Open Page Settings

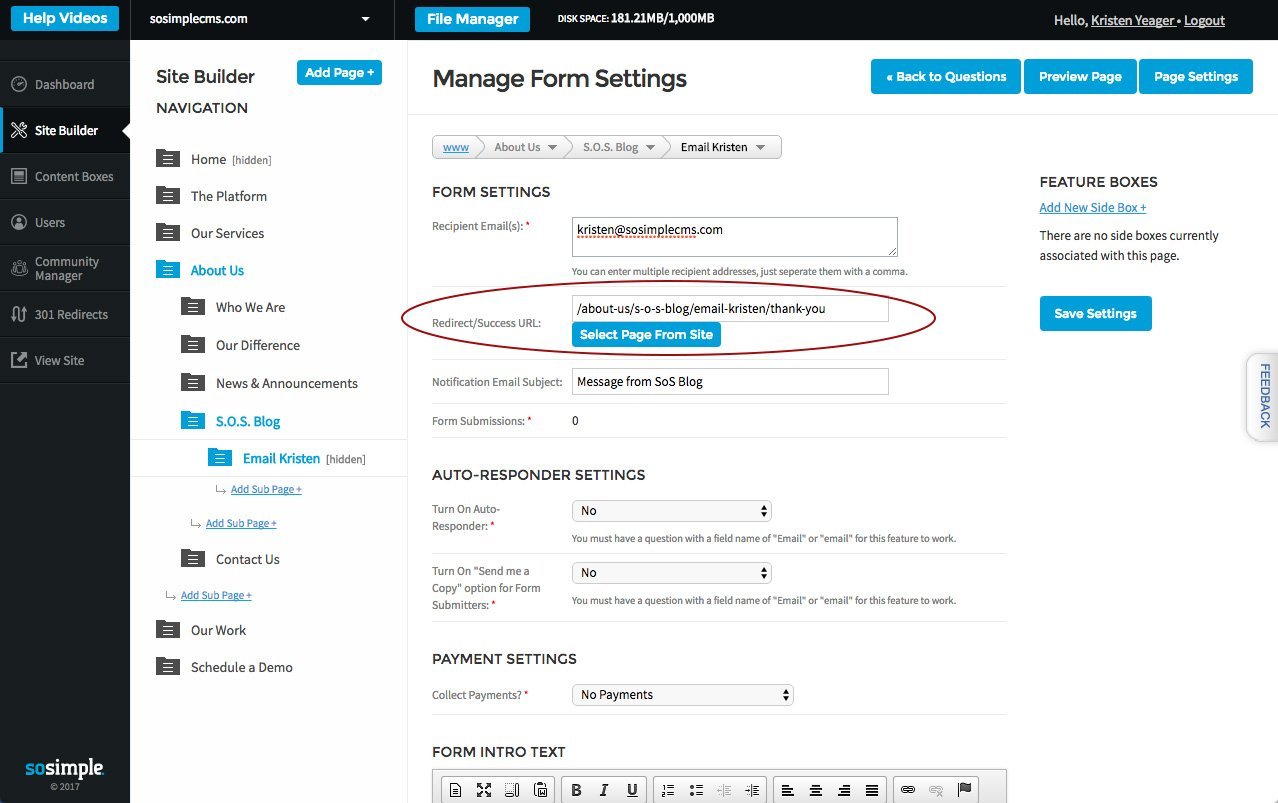(x=1196, y=77)
